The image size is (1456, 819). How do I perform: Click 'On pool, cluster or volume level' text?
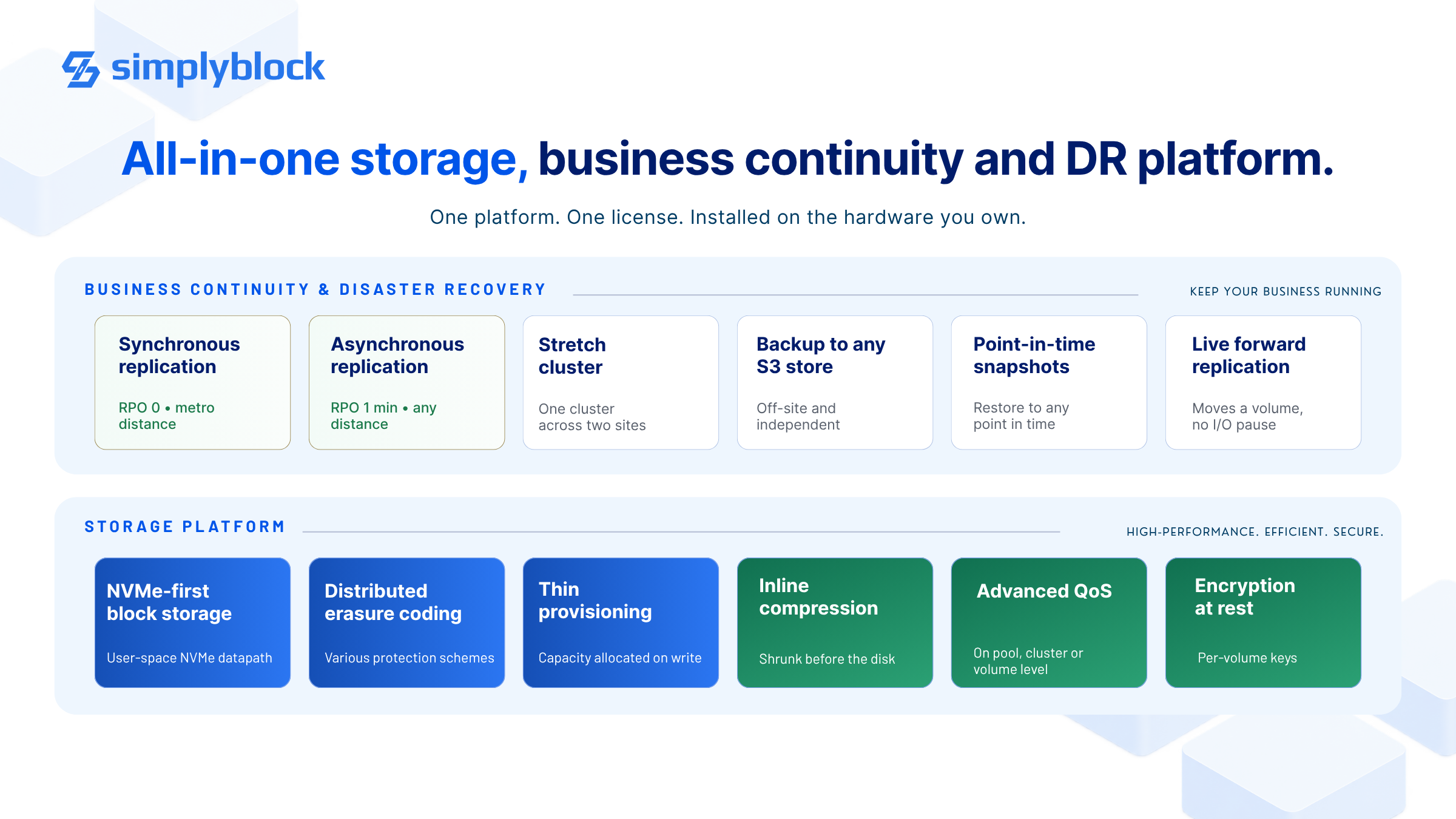tap(1028, 661)
